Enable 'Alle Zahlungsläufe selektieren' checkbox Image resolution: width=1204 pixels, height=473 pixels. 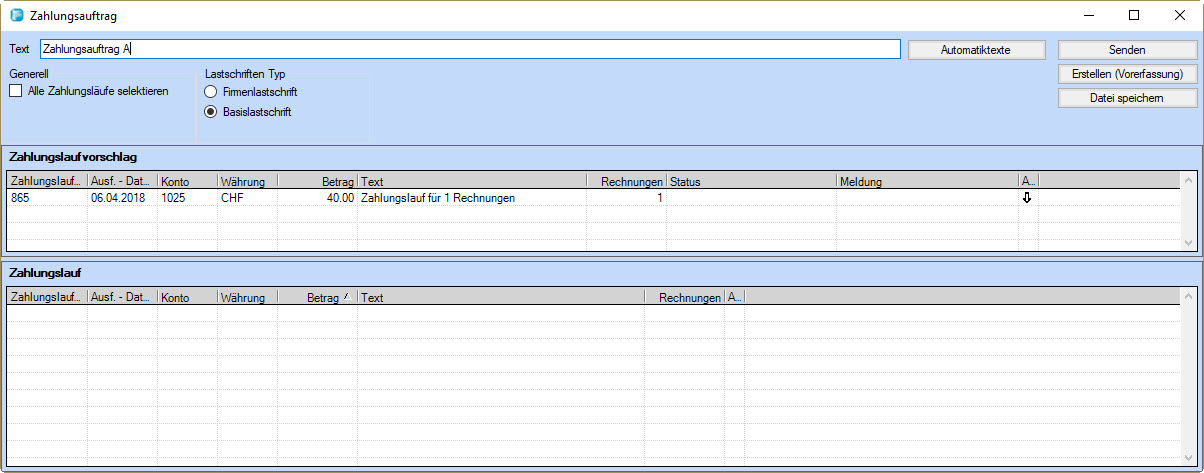[16, 91]
